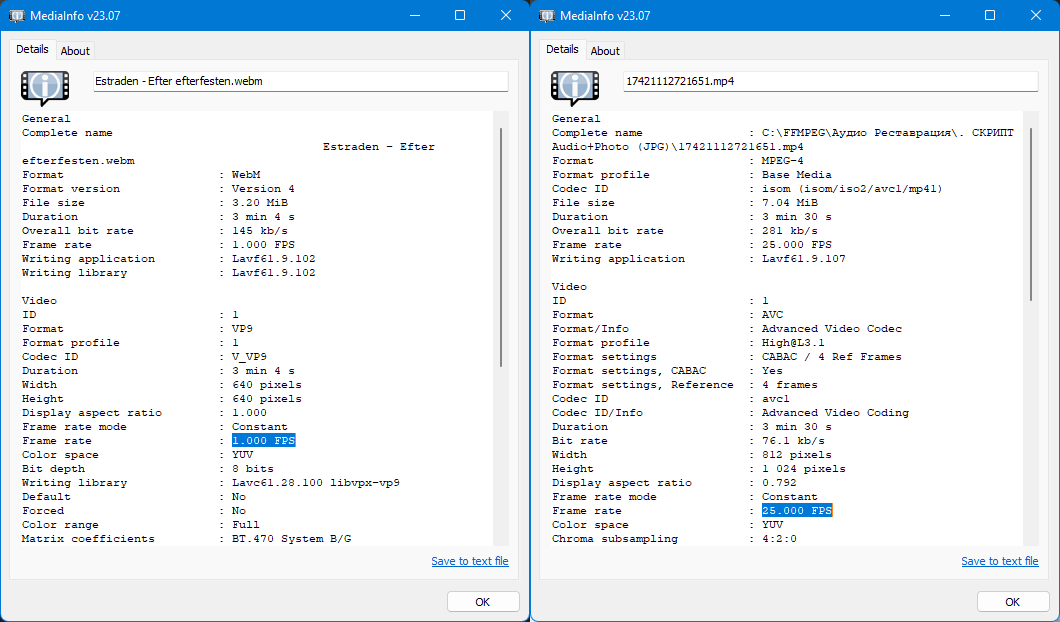Click '7.04 MiB' file size value

click(x=790, y=203)
